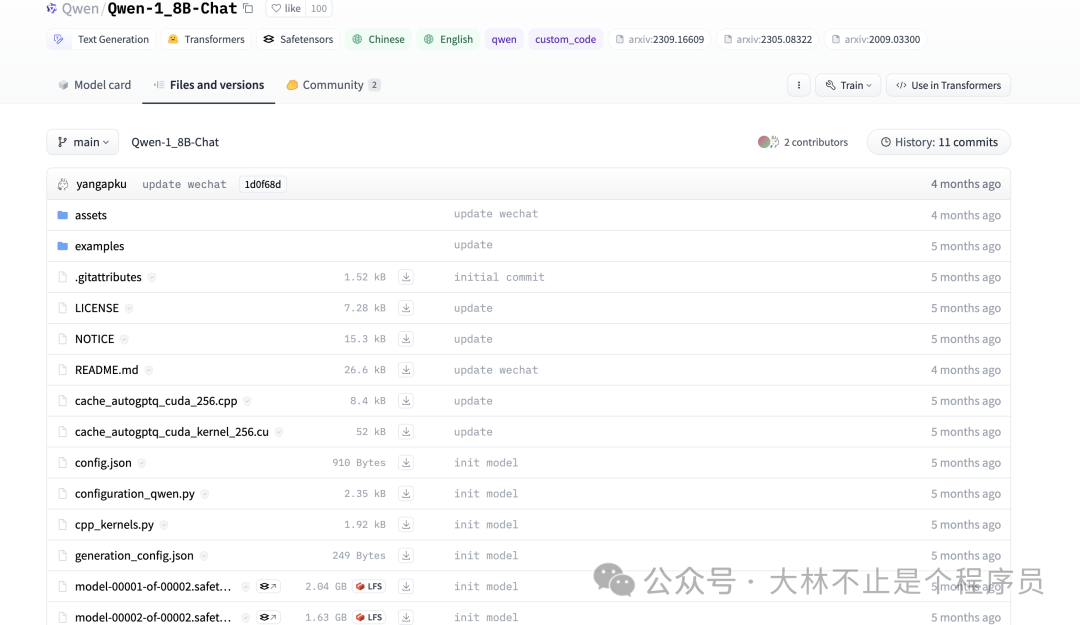Image resolution: width=1080 pixels, height=625 pixels.
Task: Open the qwen tag
Action: tap(504, 39)
